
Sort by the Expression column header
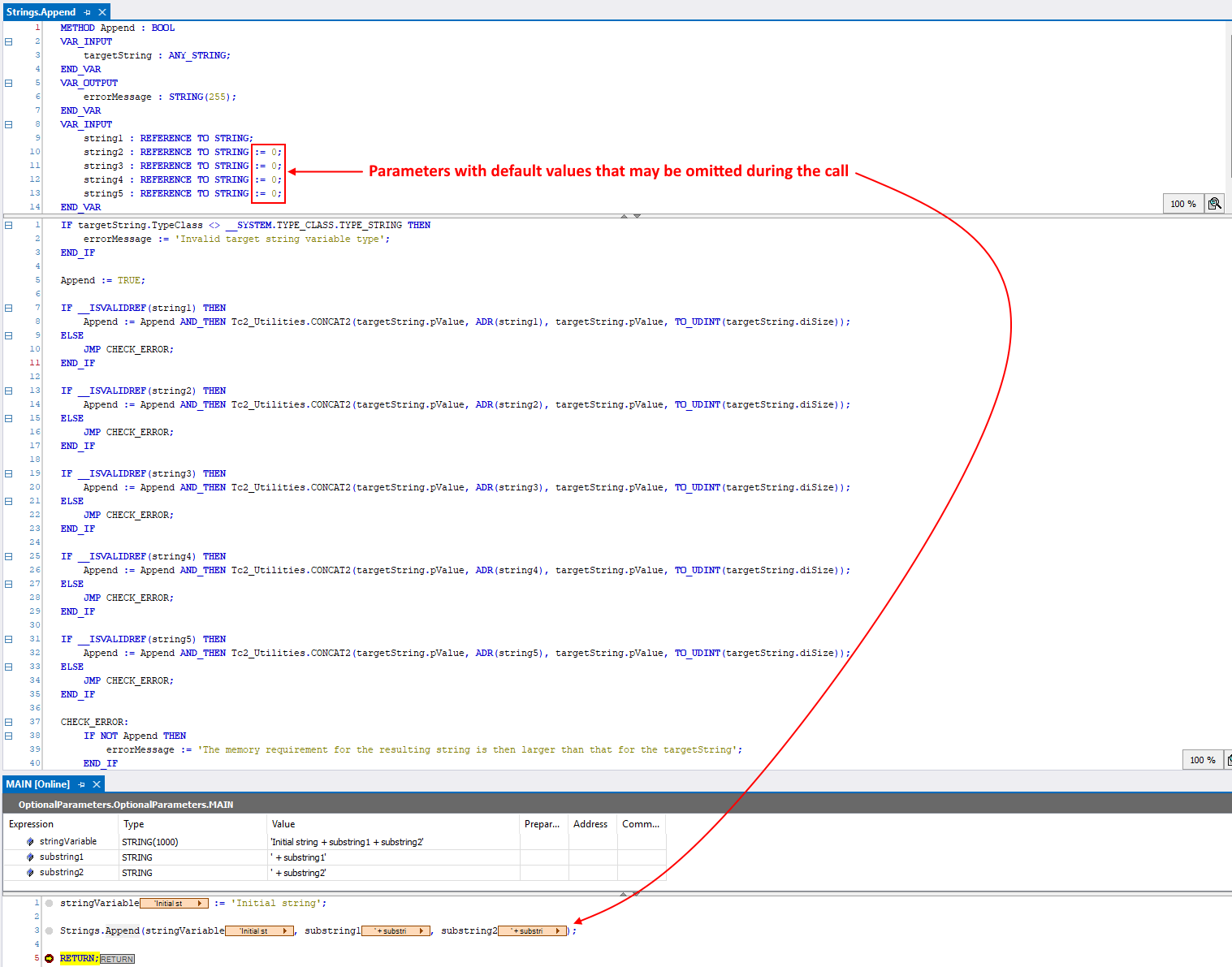[60, 824]
